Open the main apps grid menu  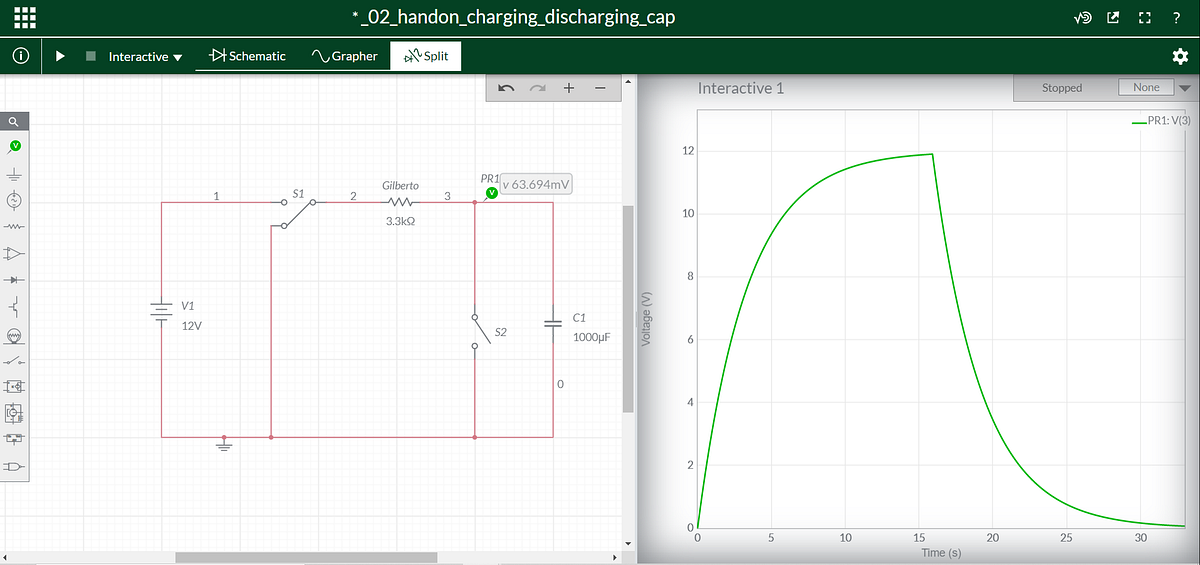(x=25, y=17)
